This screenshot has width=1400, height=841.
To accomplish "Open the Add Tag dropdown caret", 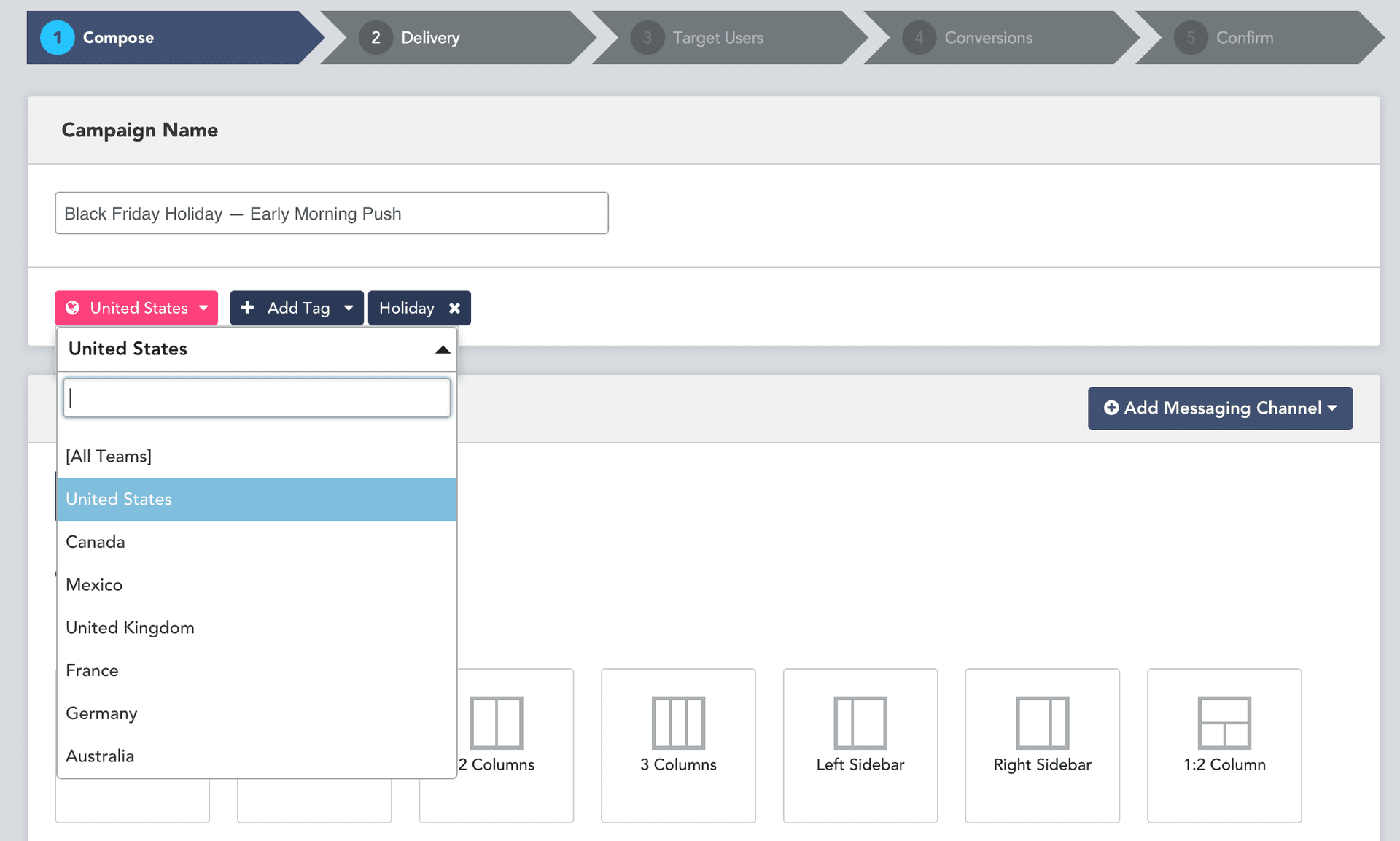I will tap(349, 308).
